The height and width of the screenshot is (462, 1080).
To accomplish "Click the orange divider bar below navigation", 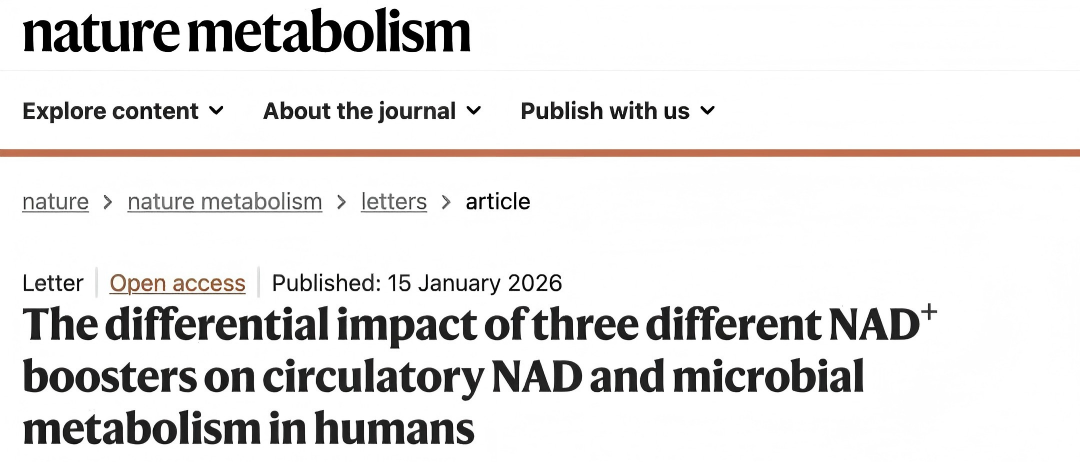I will [x=540, y=152].
